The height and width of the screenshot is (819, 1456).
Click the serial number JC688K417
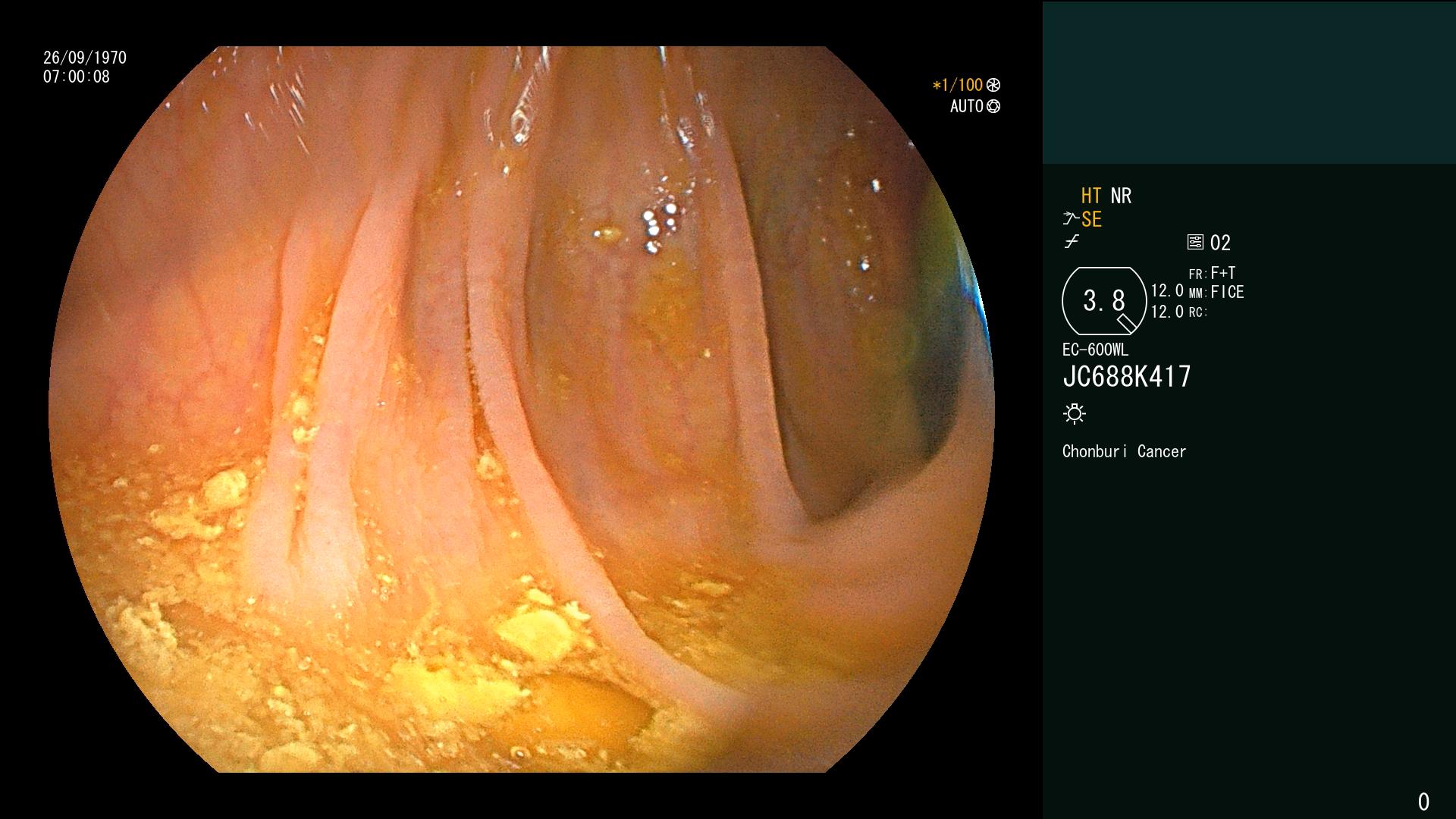(1127, 377)
